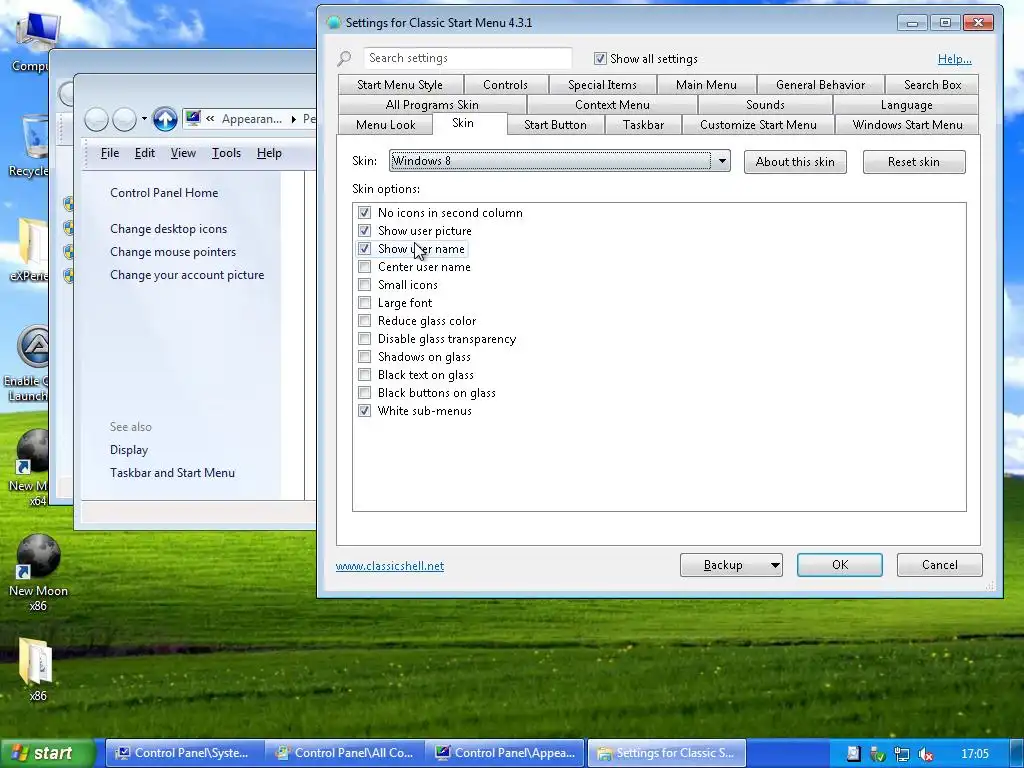Open the General Behavior tab
The height and width of the screenshot is (768, 1024).
[x=820, y=85]
